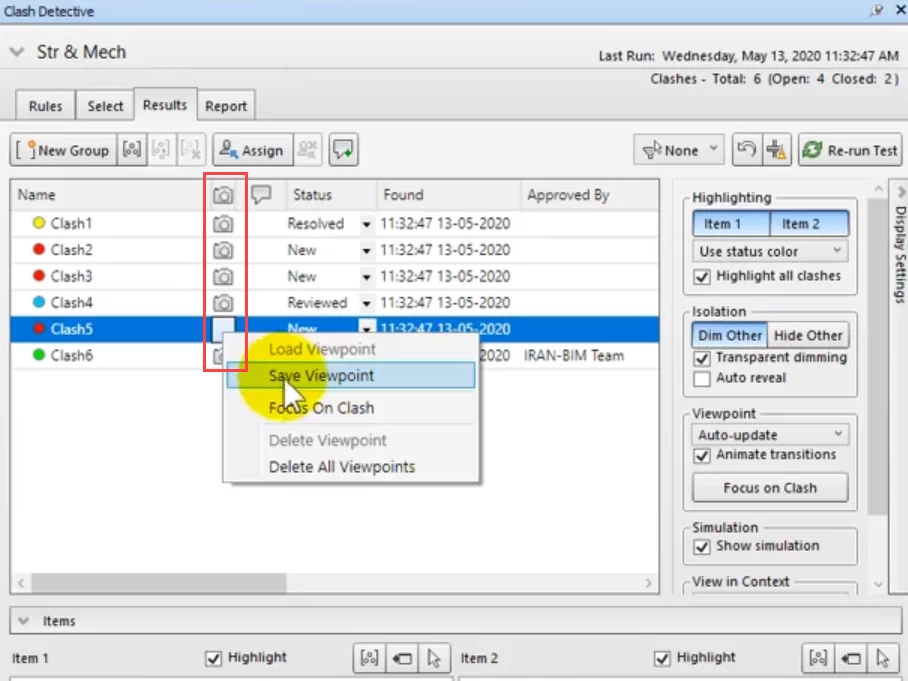Click the Reset/undo arrow icon near Re-run Test
This screenshot has width=908, height=681.
[x=745, y=150]
